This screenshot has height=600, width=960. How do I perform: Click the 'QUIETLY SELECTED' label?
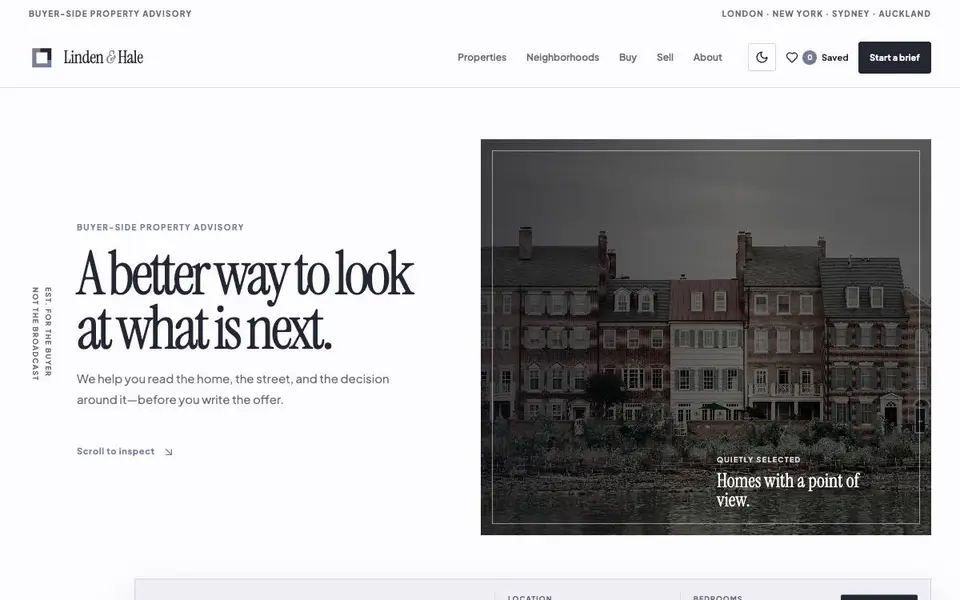[x=758, y=459]
